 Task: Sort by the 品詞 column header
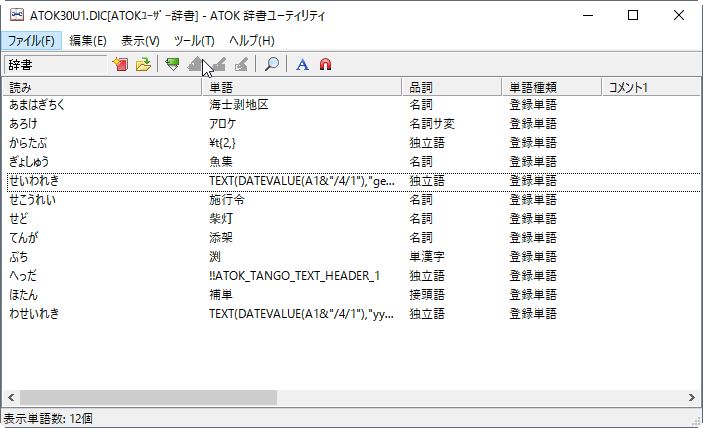[x=451, y=87]
